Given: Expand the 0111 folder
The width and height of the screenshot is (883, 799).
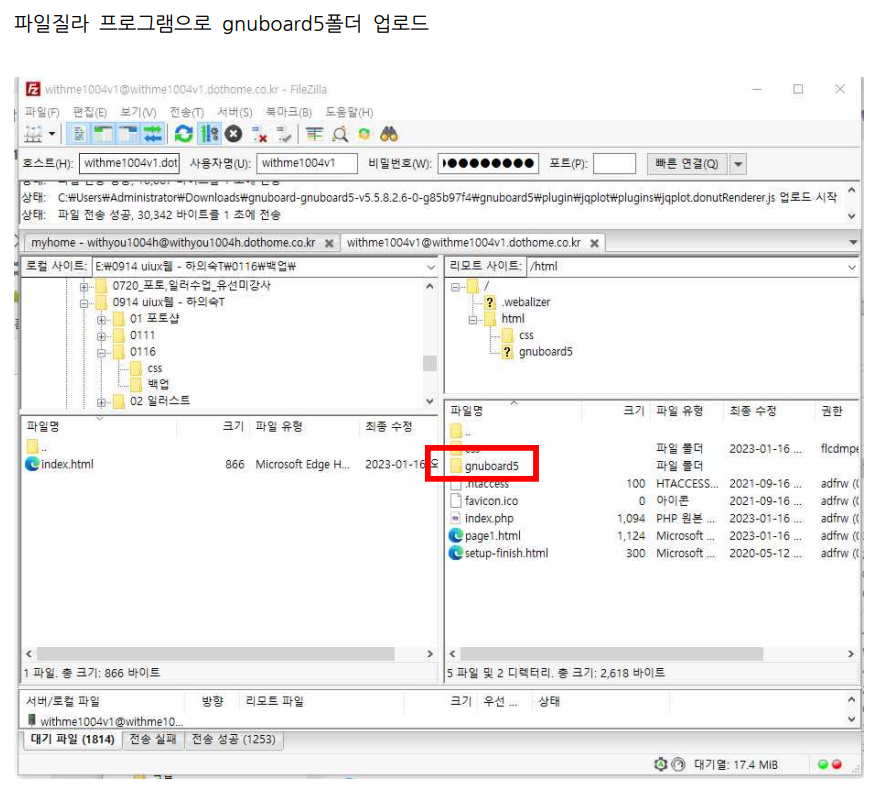Looking at the screenshot, I should point(101,336).
